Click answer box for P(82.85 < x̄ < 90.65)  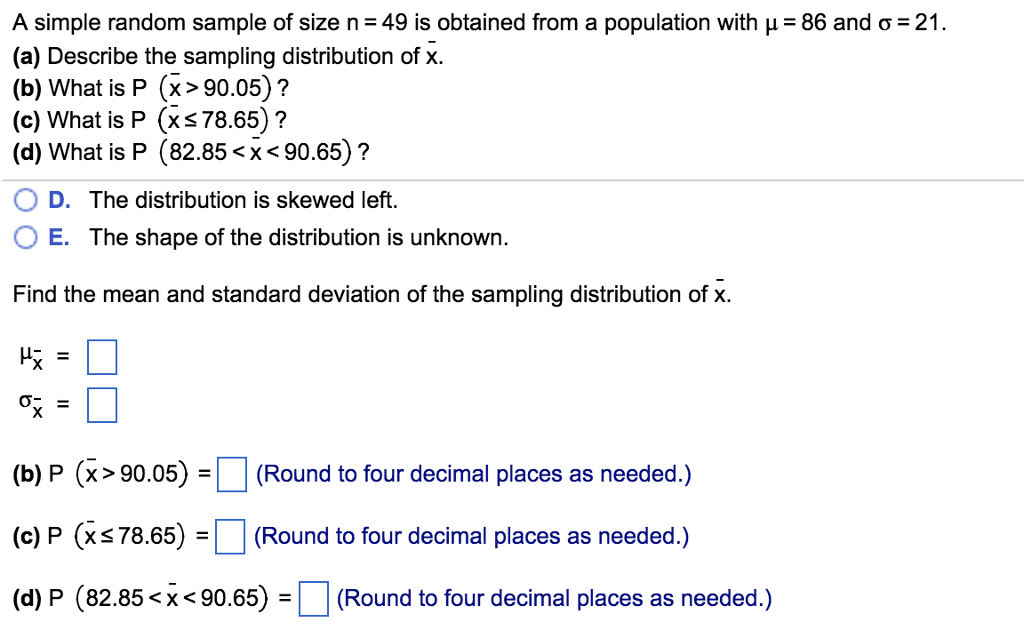[x=314, y=599]
